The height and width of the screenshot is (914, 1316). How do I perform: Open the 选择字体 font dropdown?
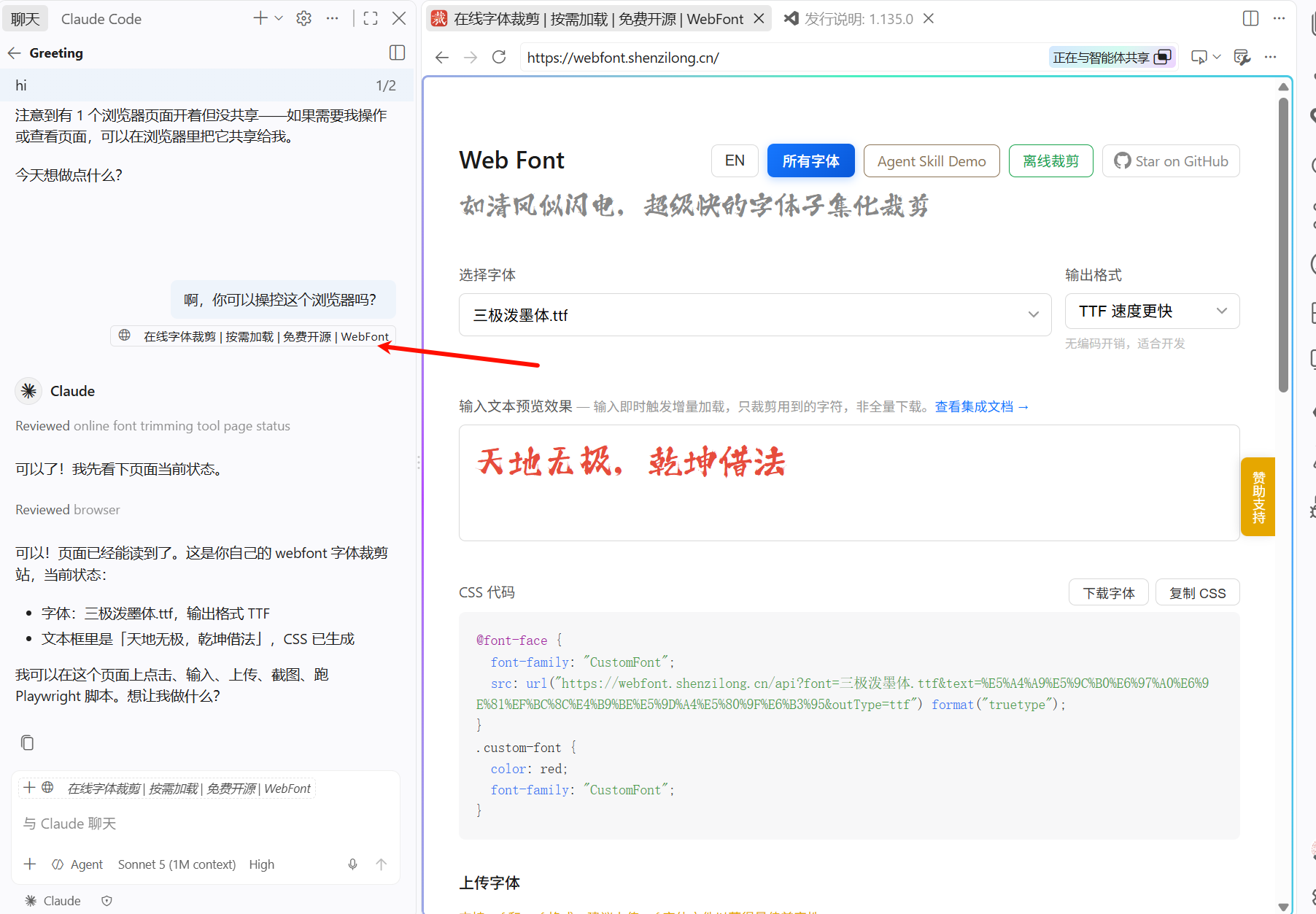pos(755,314)
